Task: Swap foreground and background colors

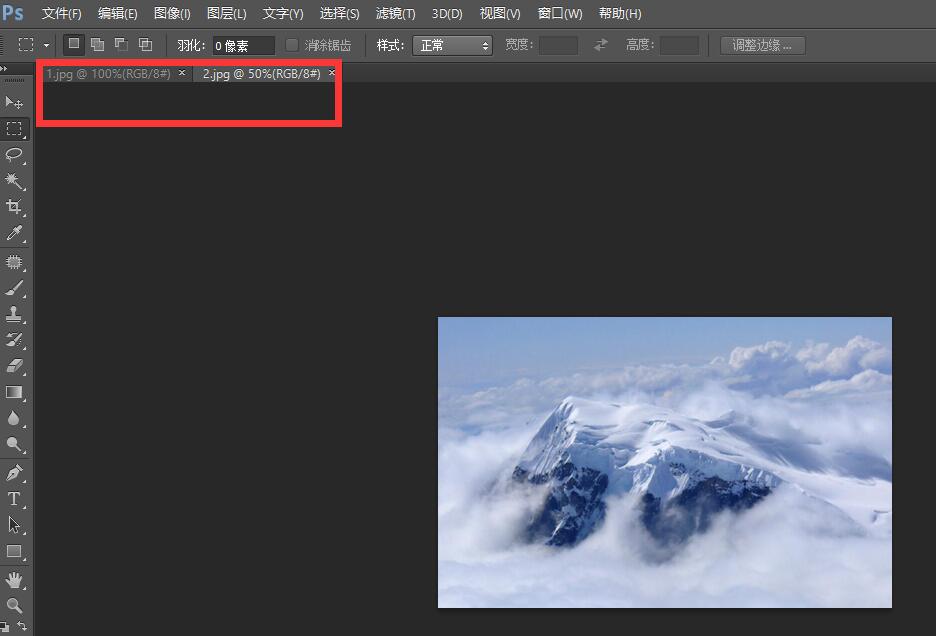Action: click(22, 625)
